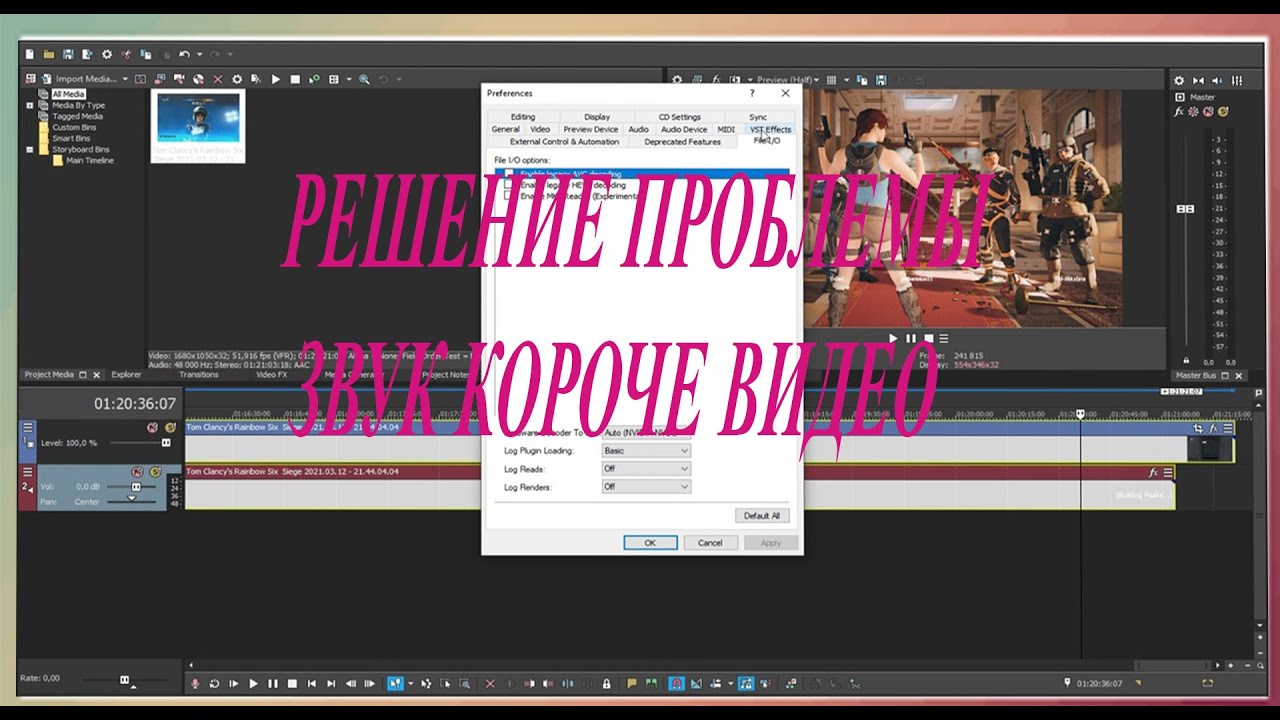This screenshot has height=720, width=1280.
Task: Create a new project from toolbar
Action: point(30,53)
